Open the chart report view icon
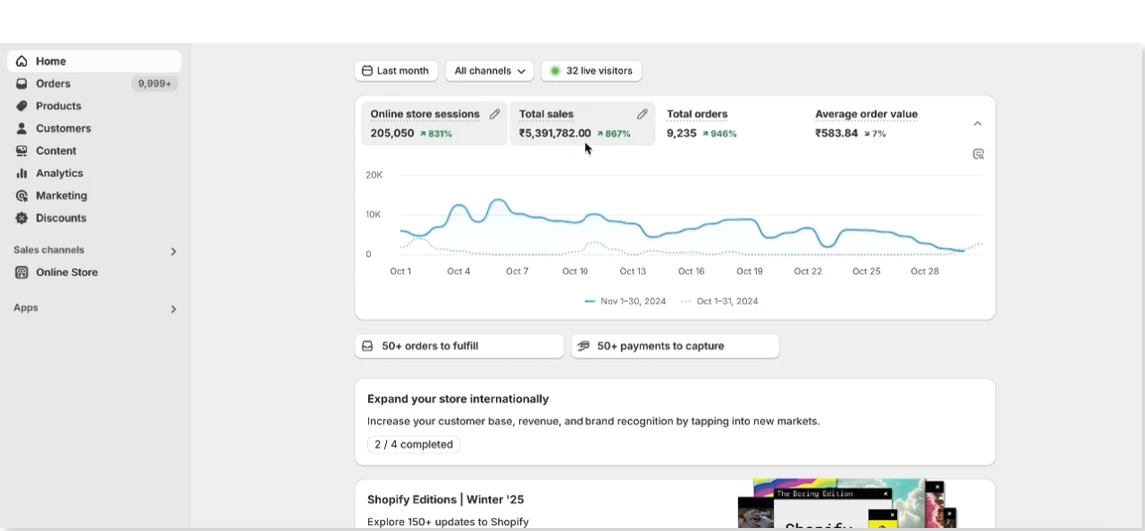1145x531 pixels. [979, 154]
